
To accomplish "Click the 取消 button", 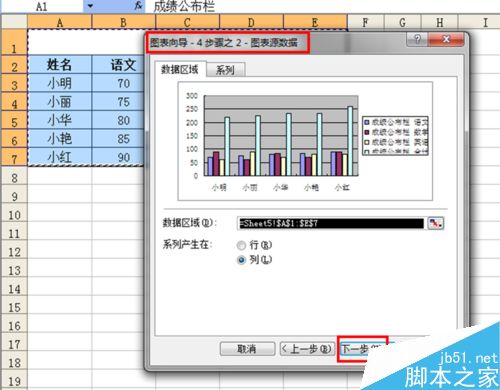I will [247, 349].
